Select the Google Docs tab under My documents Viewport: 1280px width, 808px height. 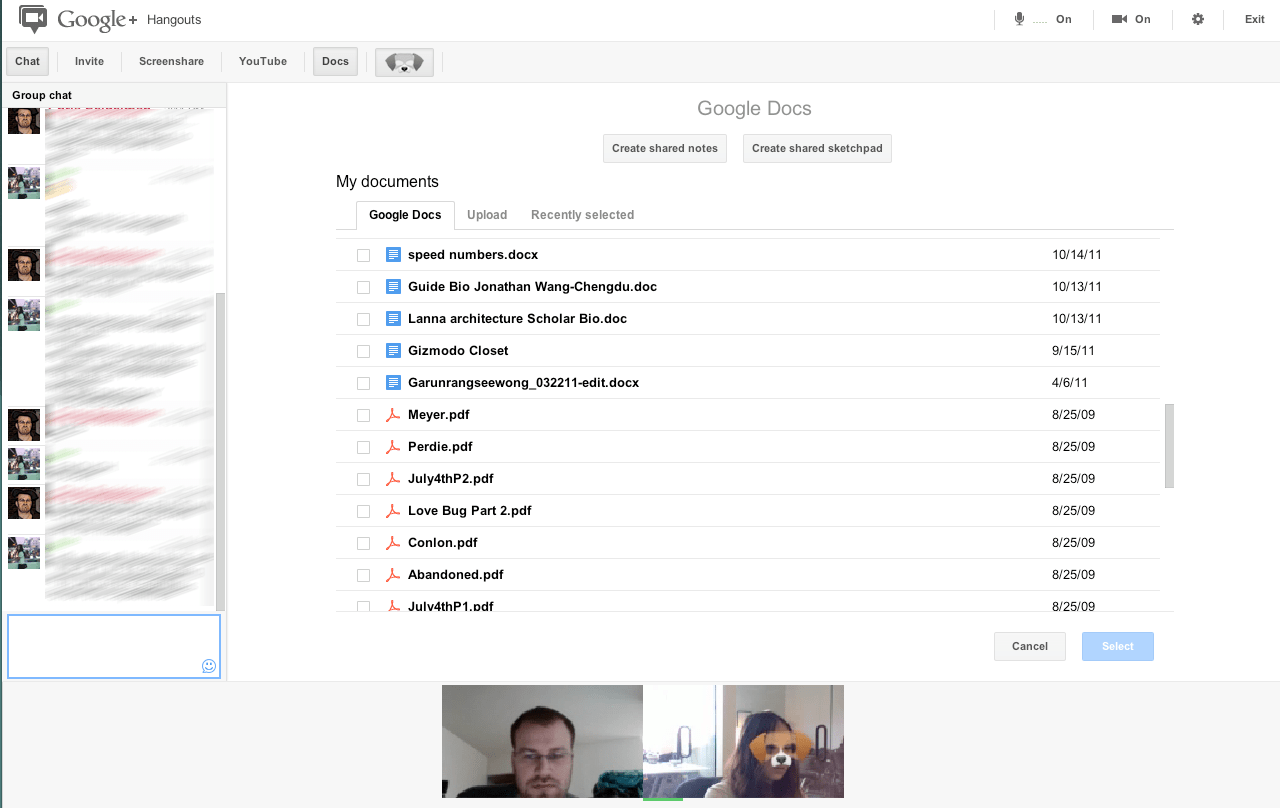tap(405, 215)
